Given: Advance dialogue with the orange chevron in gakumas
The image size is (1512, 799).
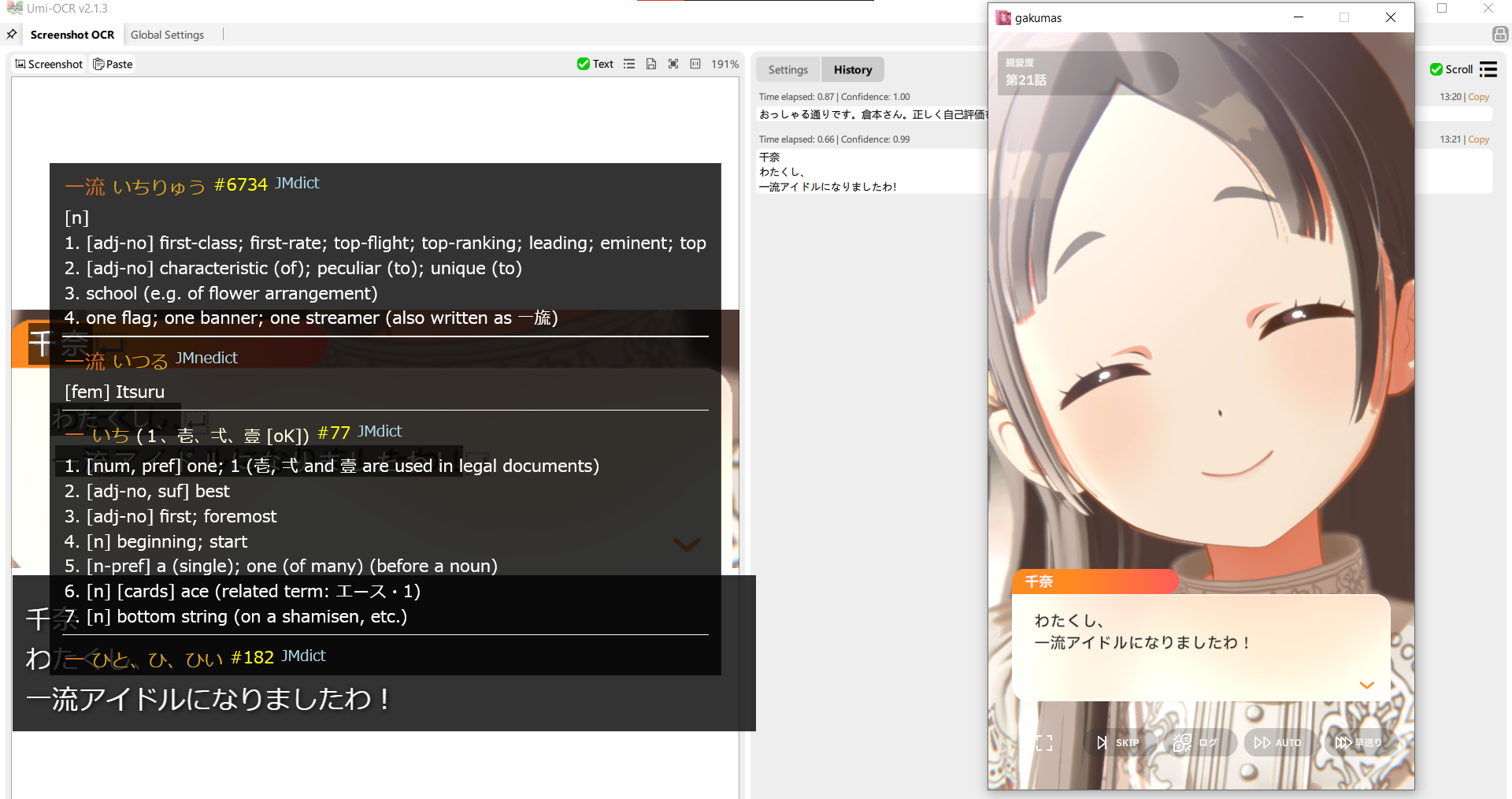Looking at the screenshot, I should (1367, 686).
